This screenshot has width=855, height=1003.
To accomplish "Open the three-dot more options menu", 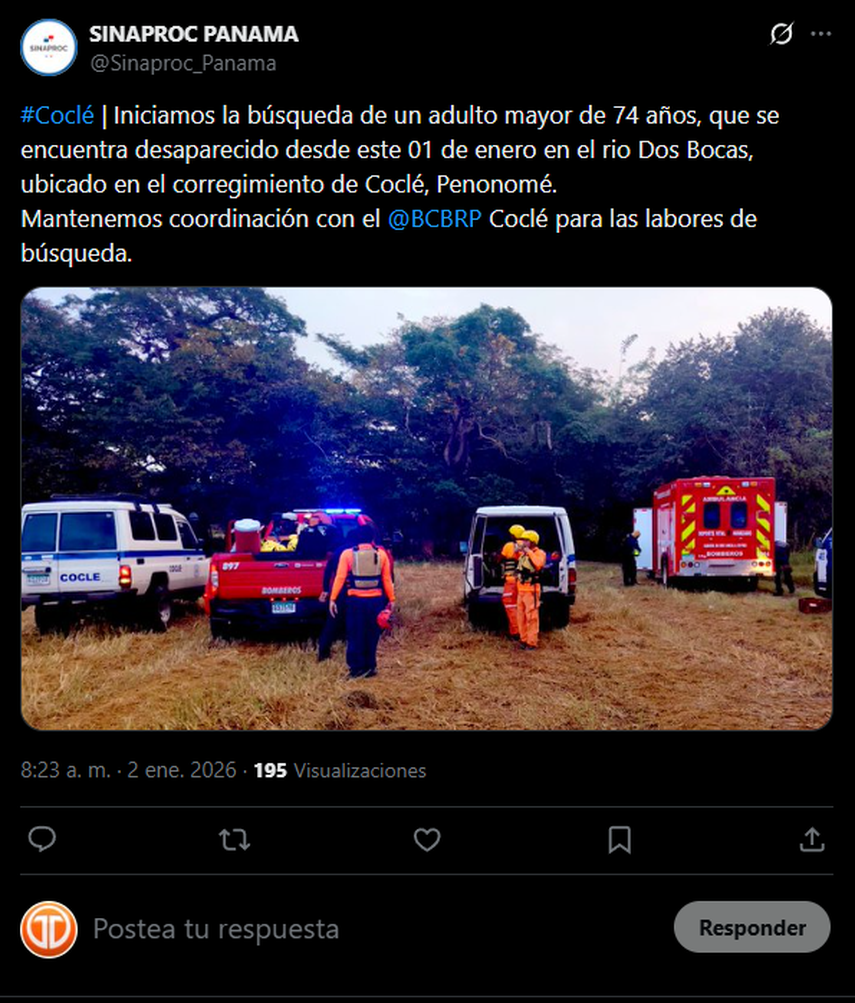I will pos(820,33).
